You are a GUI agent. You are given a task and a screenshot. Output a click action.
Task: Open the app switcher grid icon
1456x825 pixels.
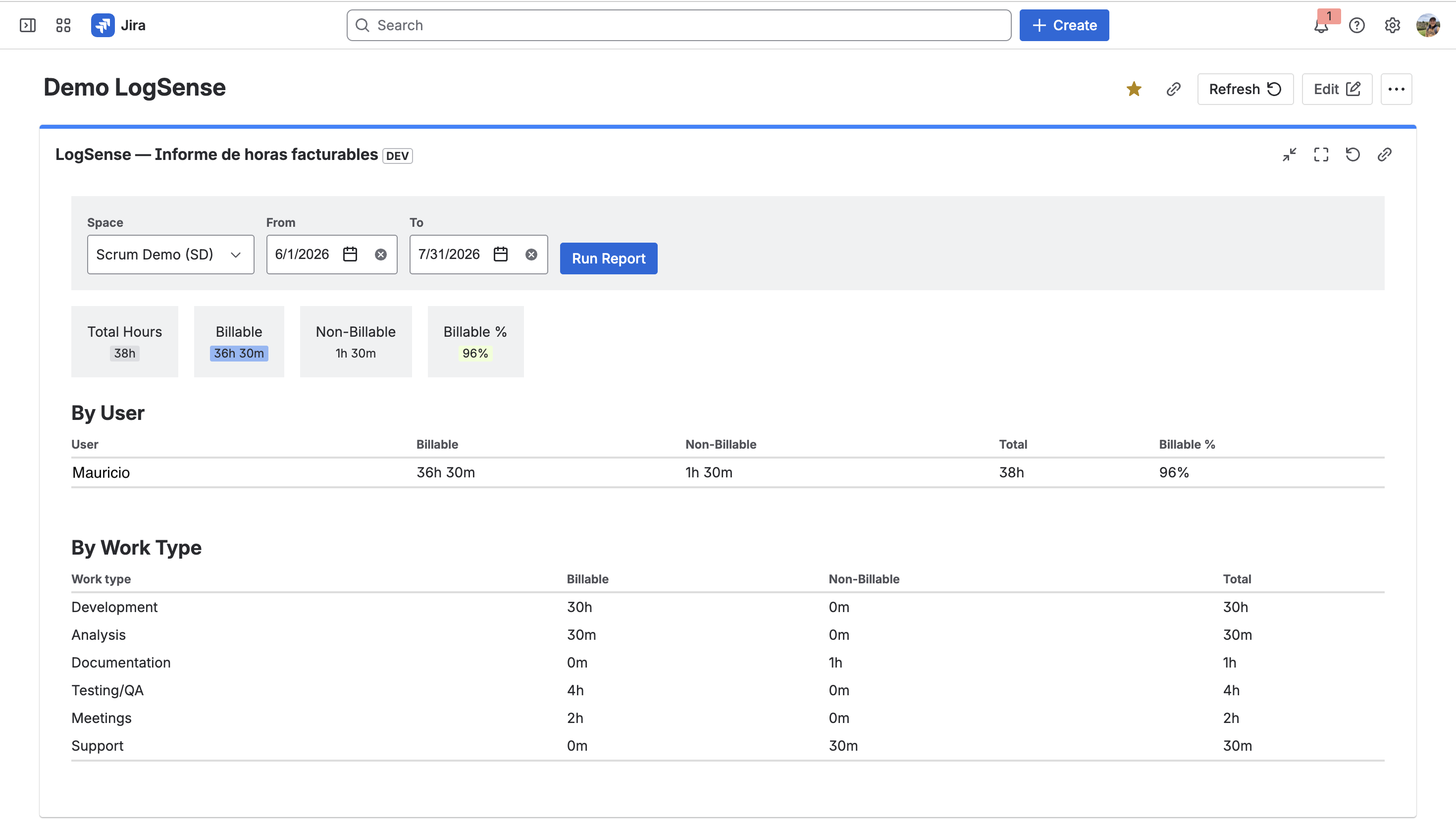tap(63, 25)
